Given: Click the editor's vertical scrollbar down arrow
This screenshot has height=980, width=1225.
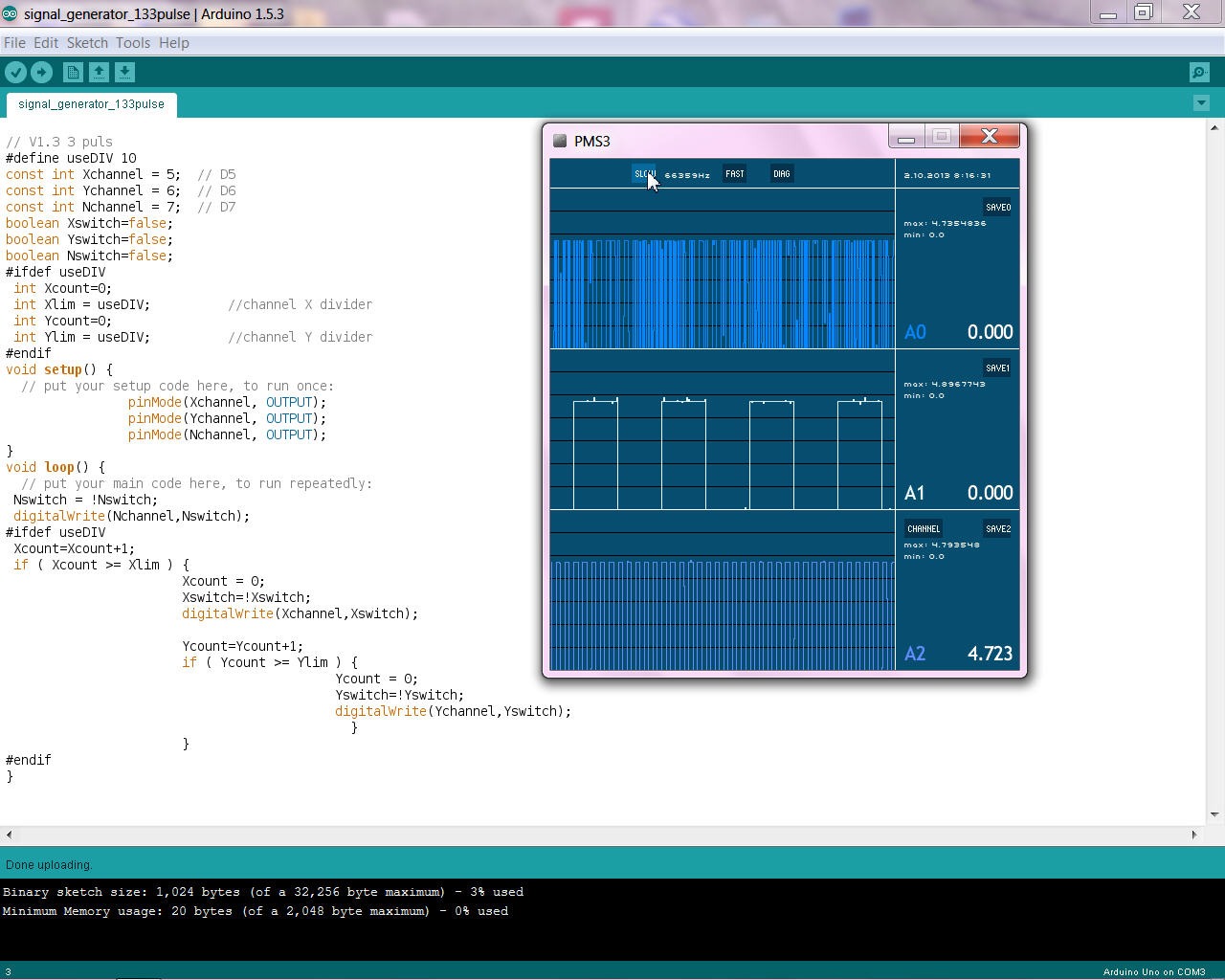Looking at the screenshot, I should pyautogui.click(x=1214, y=814).
